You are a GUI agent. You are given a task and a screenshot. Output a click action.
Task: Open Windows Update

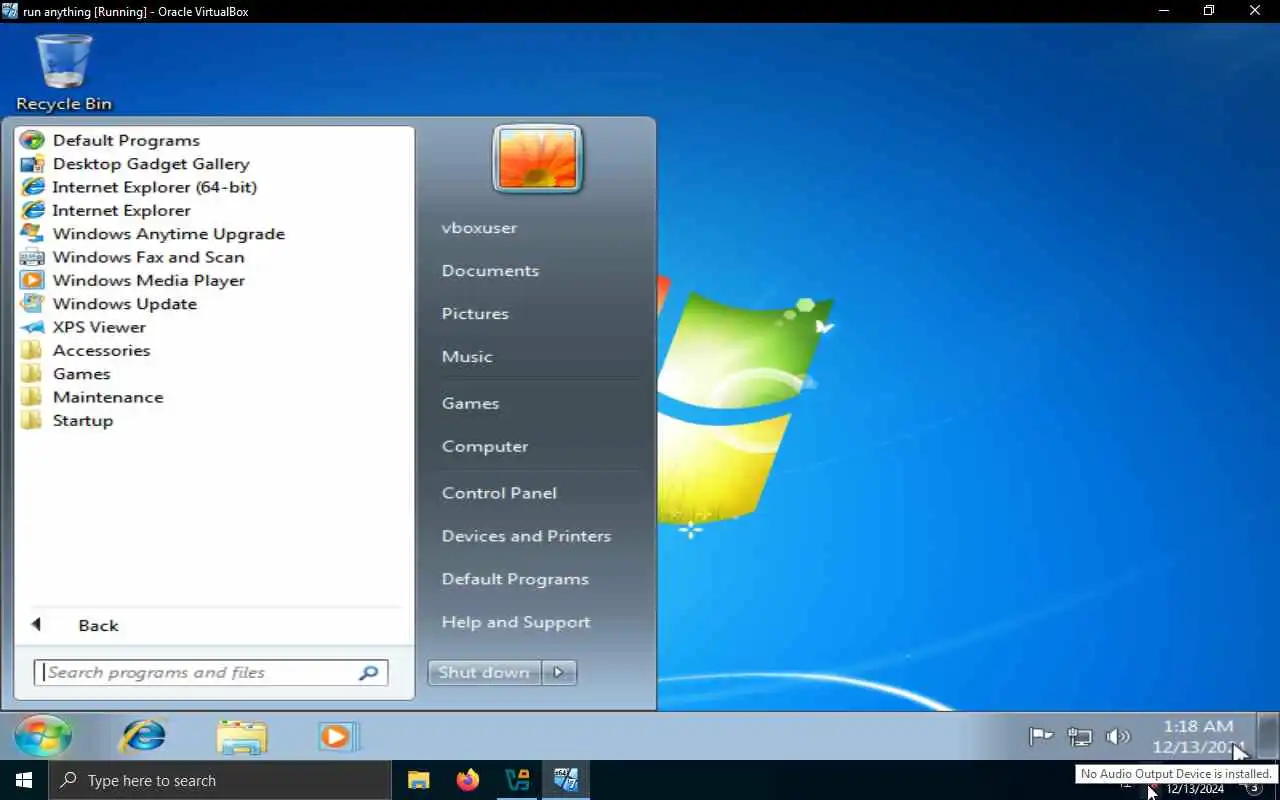pos(108,304)
